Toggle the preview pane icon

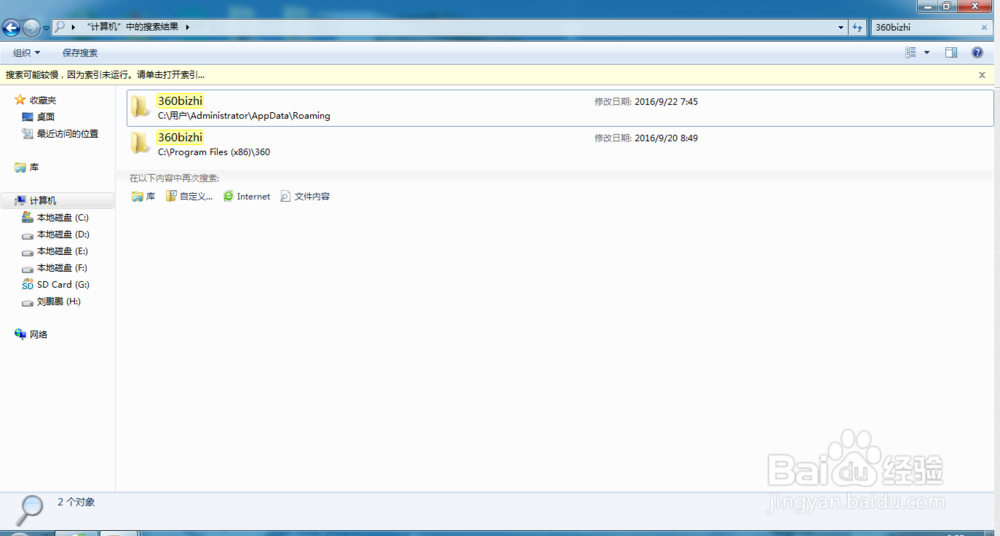(951, 52)
